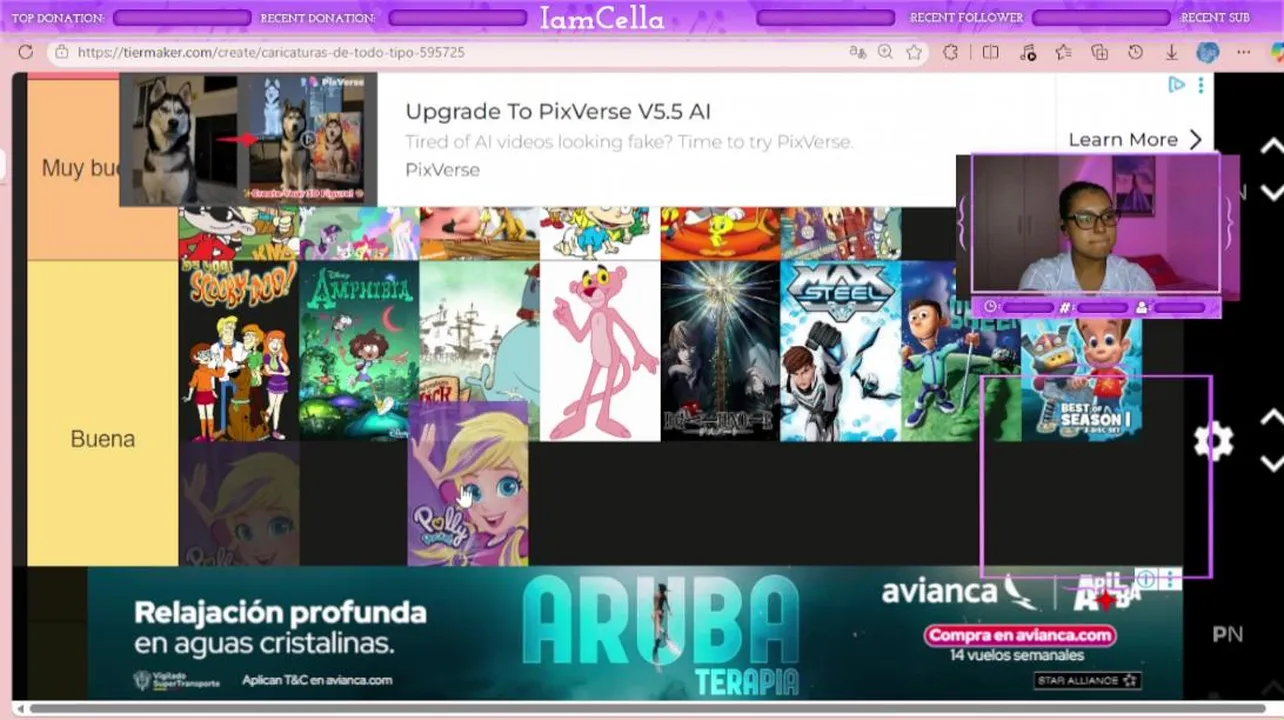
Task: Reload the page with the refresh icon
Action: coord(26,52)
